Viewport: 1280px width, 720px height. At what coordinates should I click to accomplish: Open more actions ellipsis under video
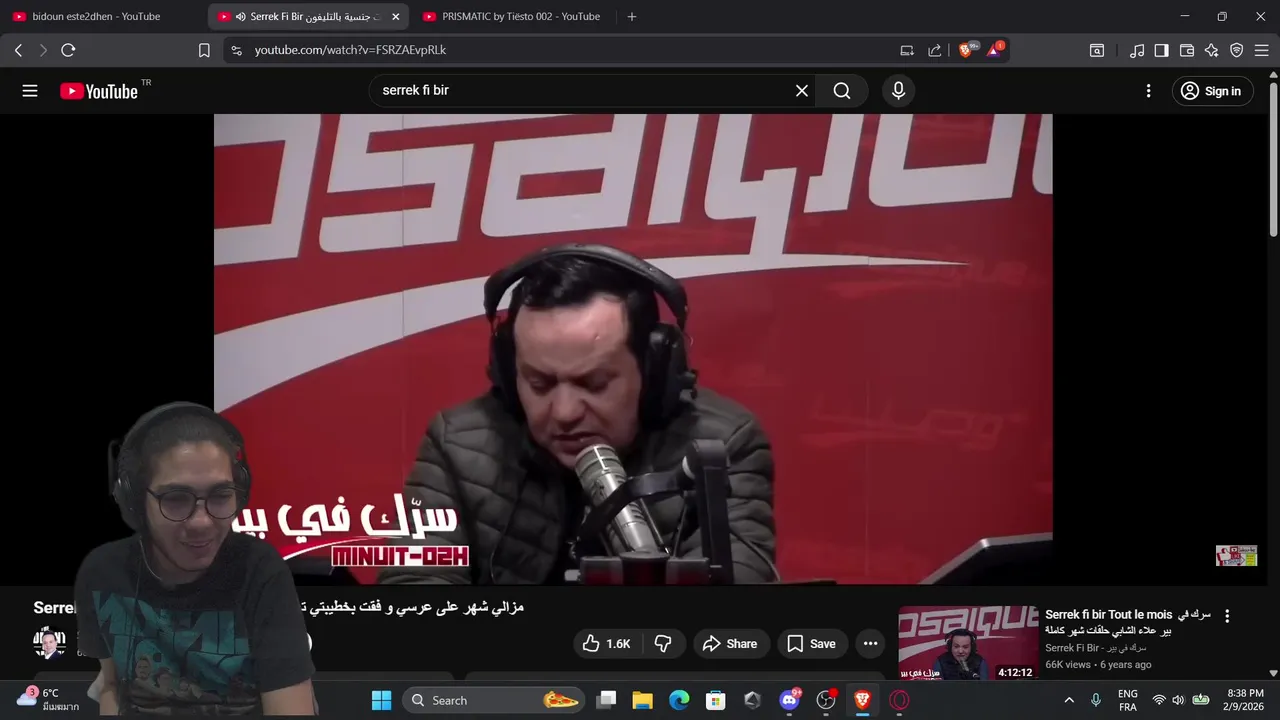870,644
